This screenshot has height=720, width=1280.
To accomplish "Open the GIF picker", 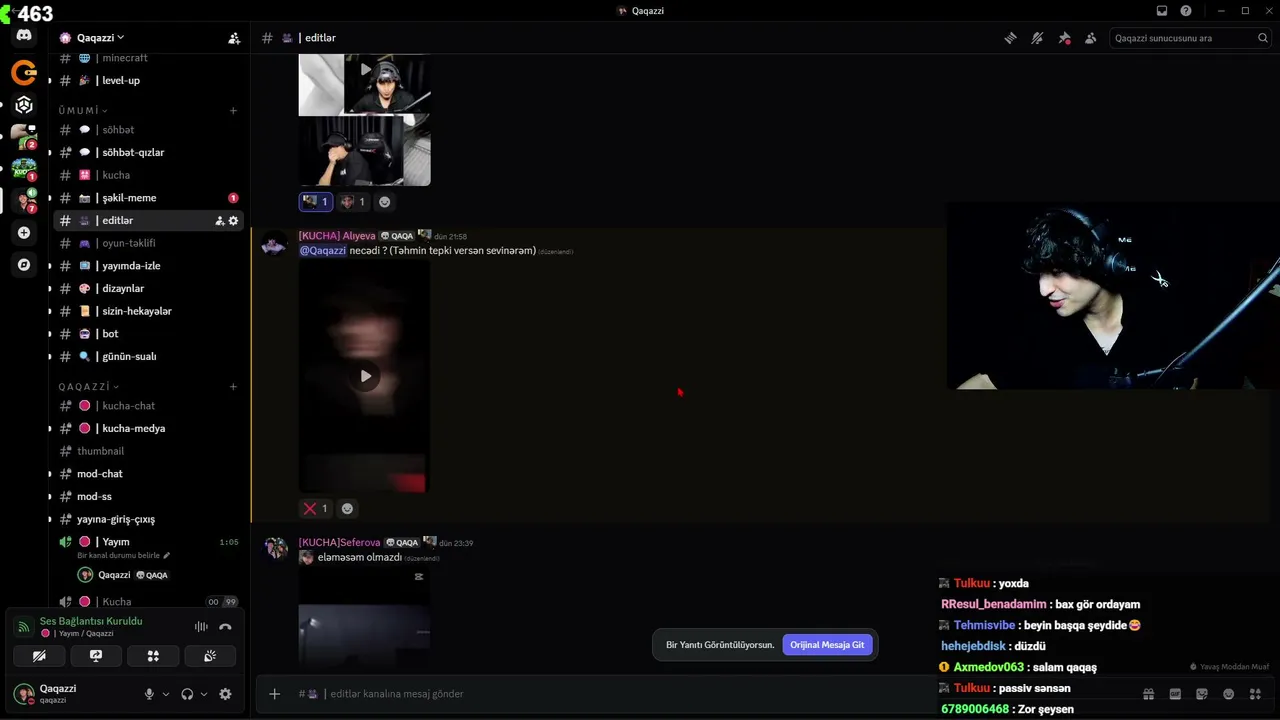I will (x=1175, y=694).
